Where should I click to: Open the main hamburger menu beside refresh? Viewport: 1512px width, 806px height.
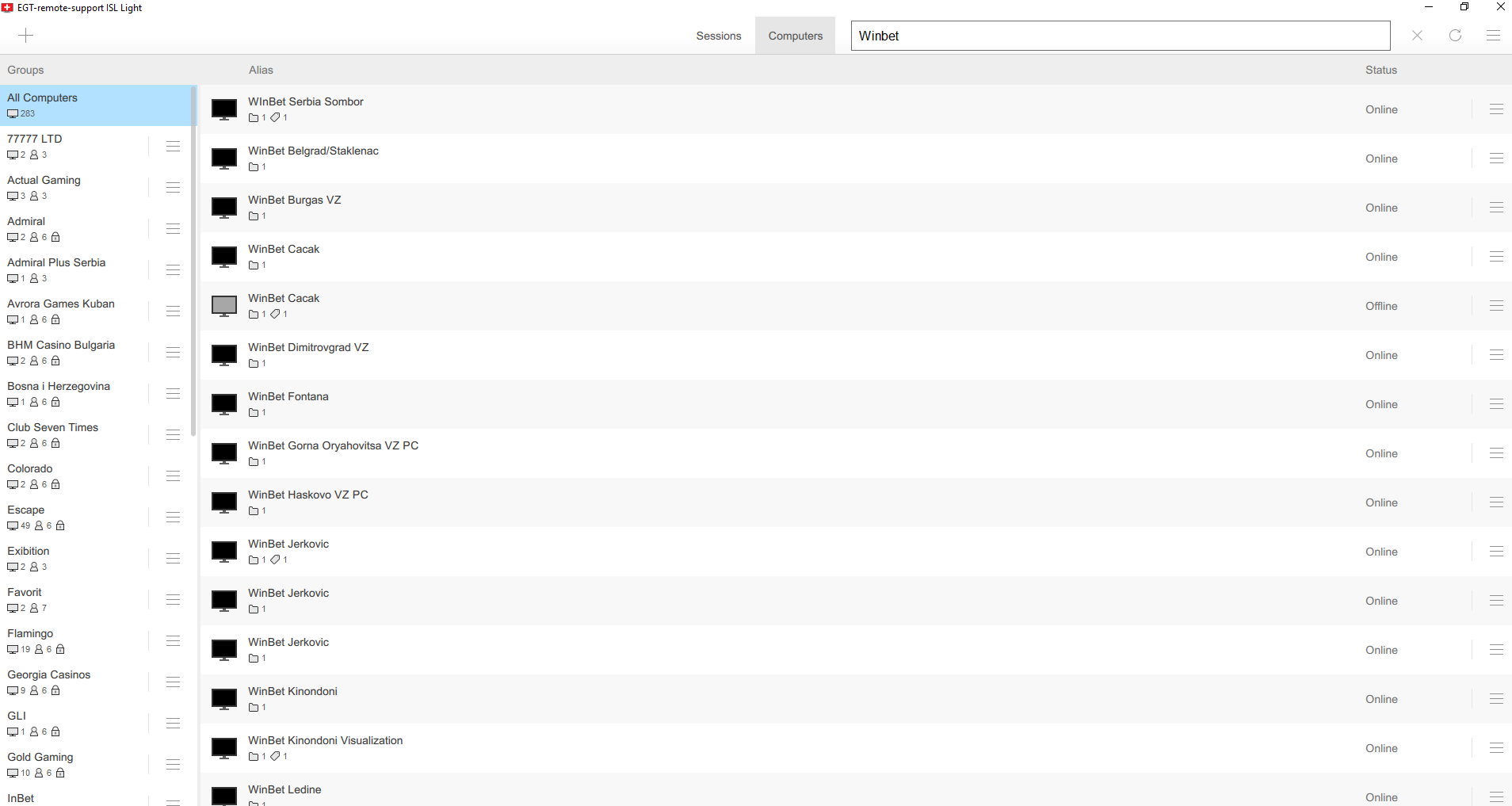click(1493, 36)
